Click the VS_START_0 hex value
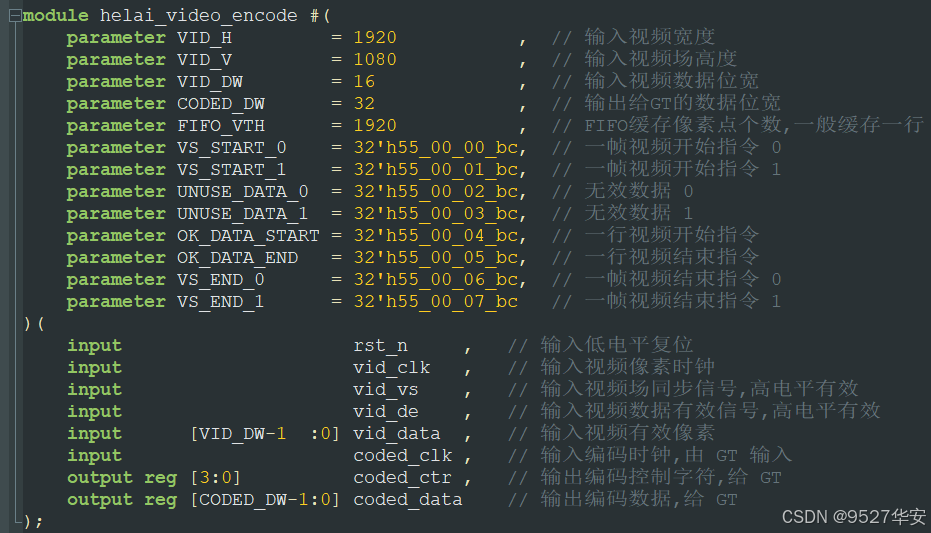The height and width of the screenshot is (533, 931). (x=435, y=148)
